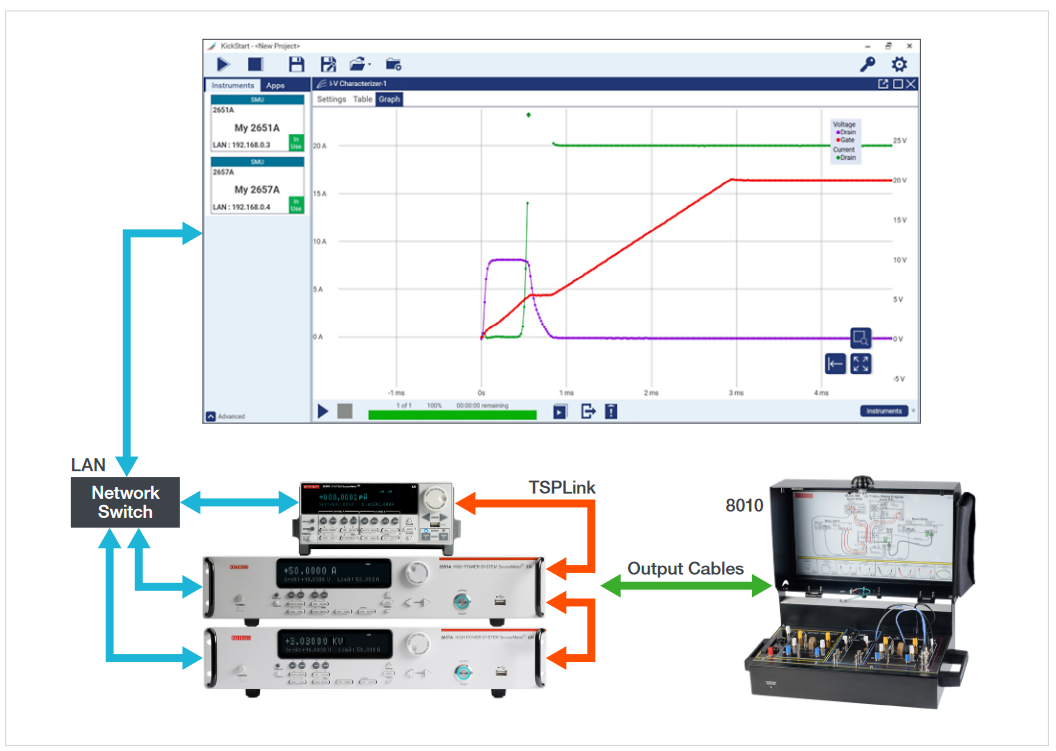Toggle the In Use indicator for My 2651A
Screen dimensions: 1056x751
pos(296,142)
